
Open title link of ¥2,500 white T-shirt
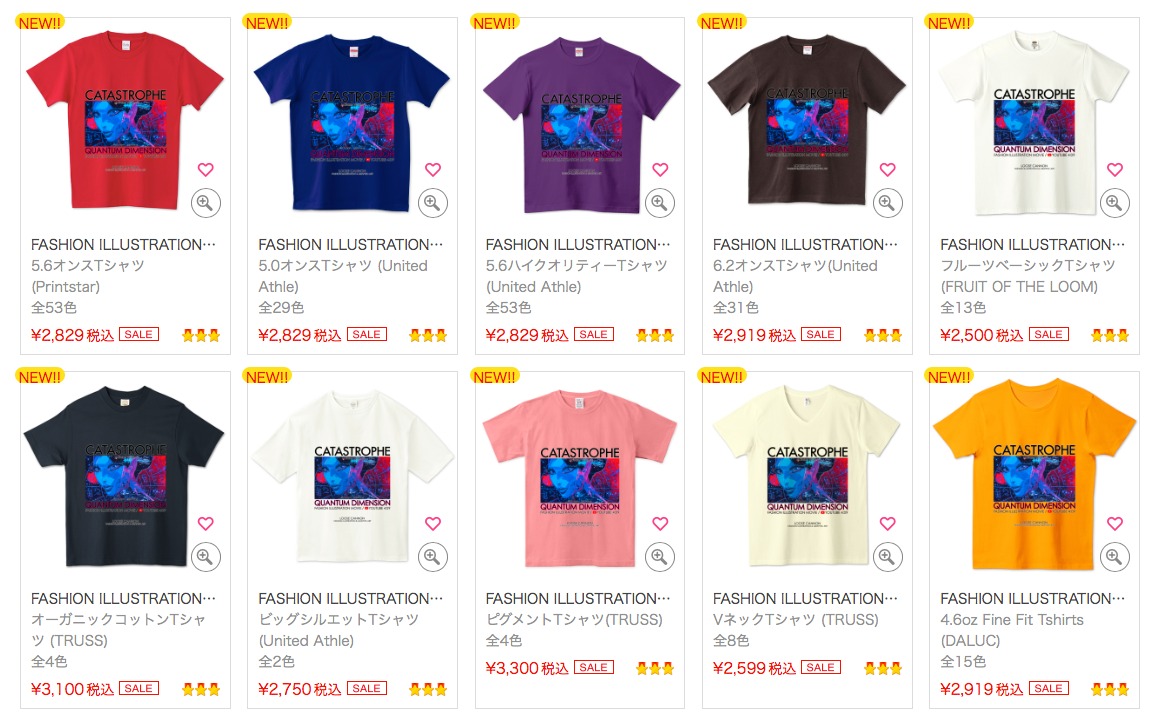(1033, 245)
